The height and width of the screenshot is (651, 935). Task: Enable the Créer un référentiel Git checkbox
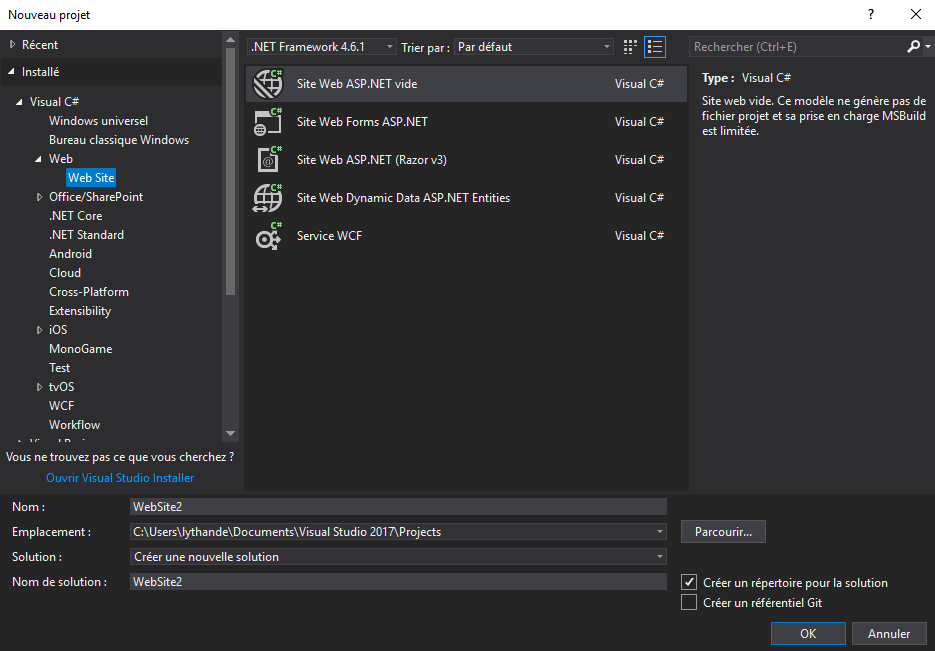(x=689, y=603)
